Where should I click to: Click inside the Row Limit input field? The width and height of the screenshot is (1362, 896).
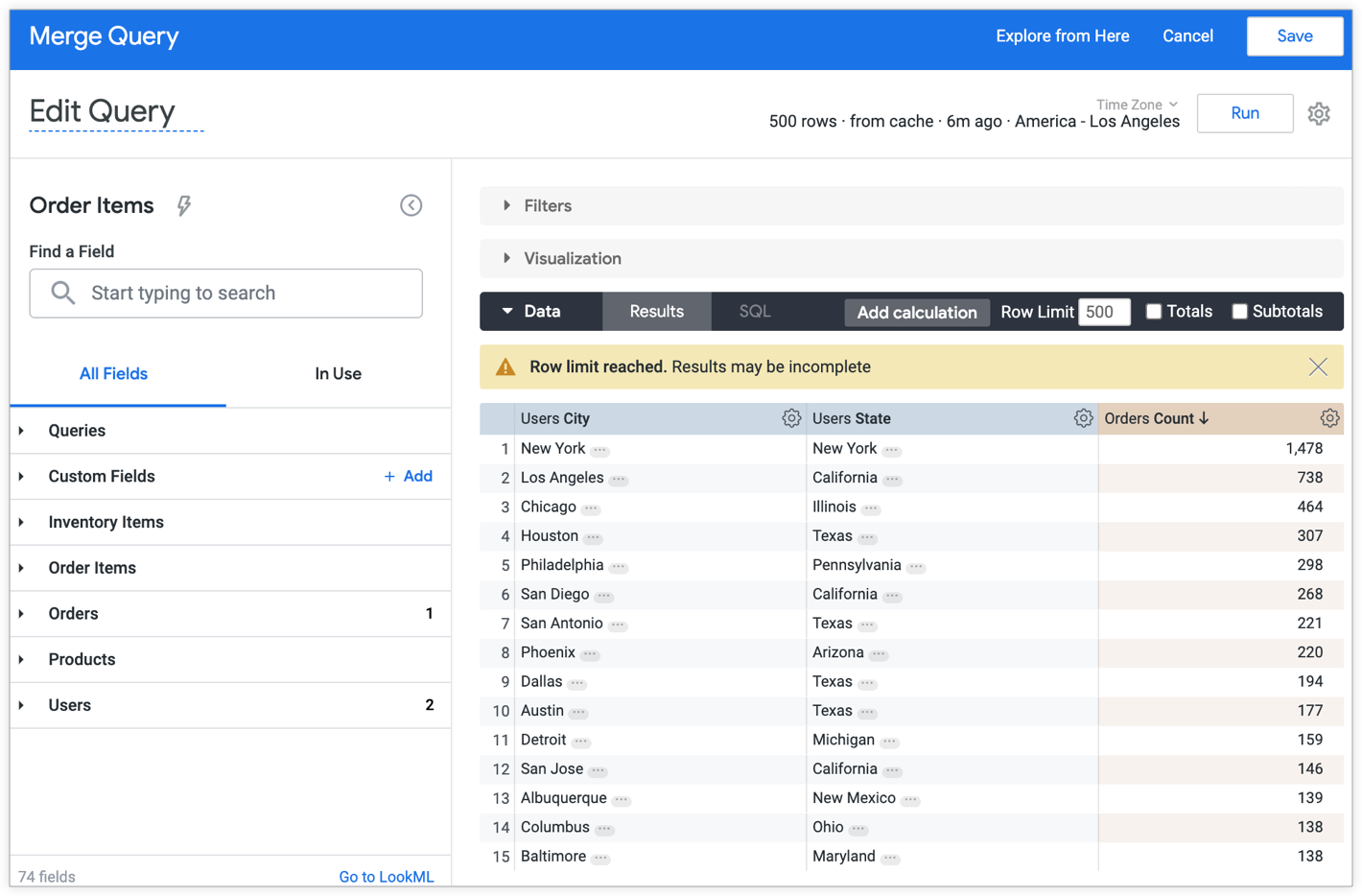(x=1103, y=312)
